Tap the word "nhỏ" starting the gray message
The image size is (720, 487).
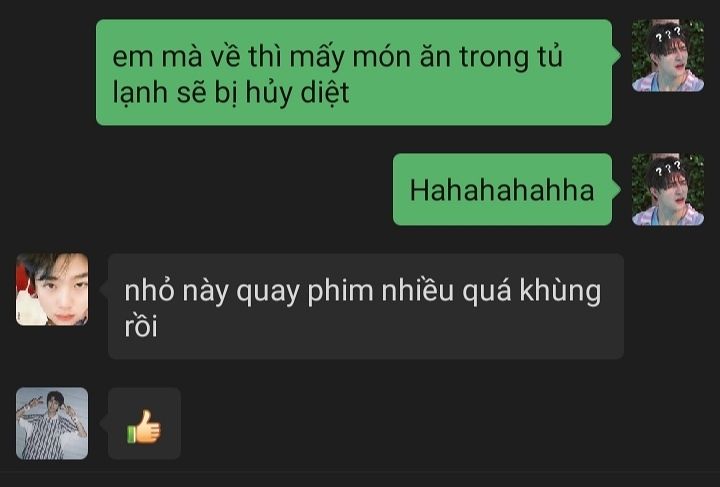(149, 291)
